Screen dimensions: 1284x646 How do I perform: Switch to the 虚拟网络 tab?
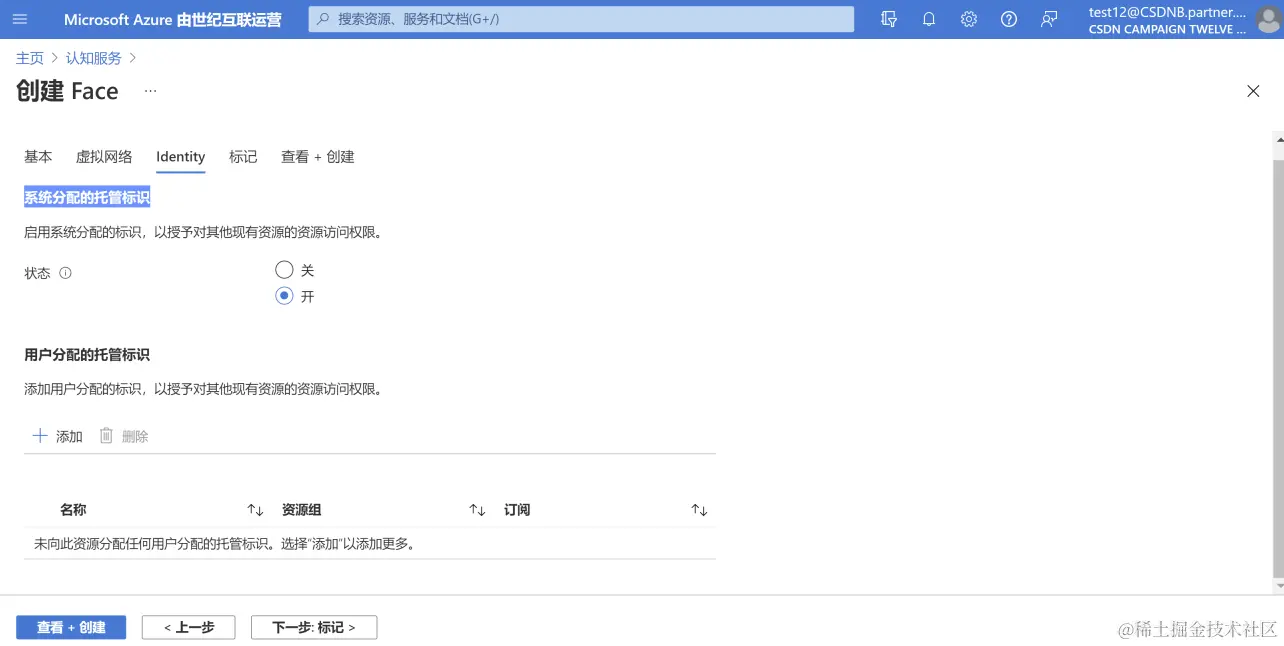click(104, 157)
